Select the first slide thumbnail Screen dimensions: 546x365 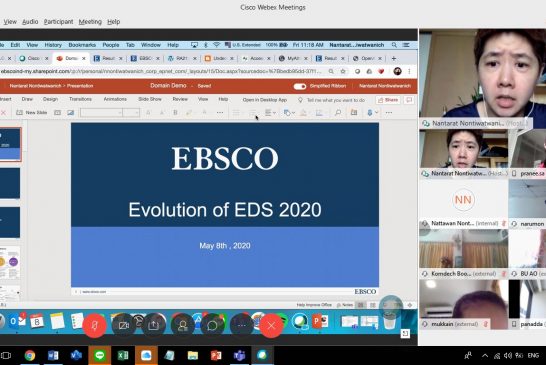pos(10,144)
